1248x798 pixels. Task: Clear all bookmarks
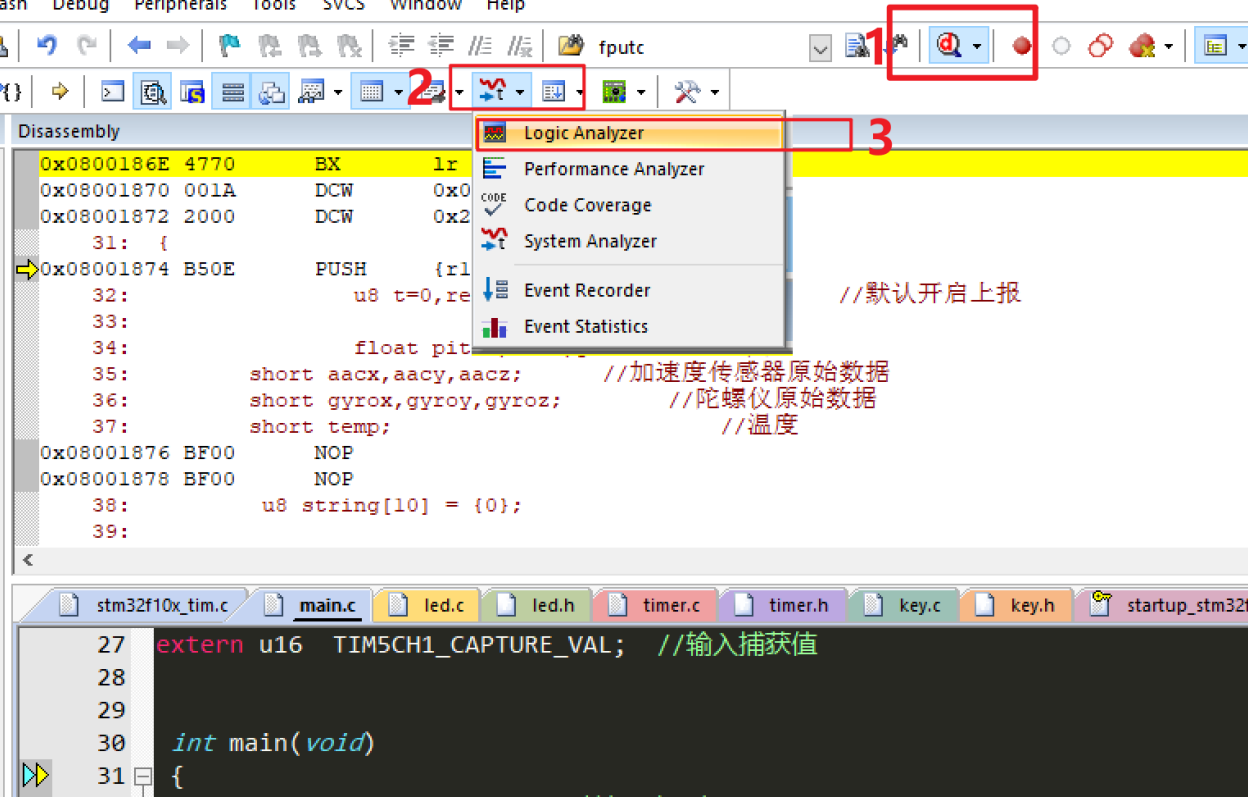click(x=349, y=45)
